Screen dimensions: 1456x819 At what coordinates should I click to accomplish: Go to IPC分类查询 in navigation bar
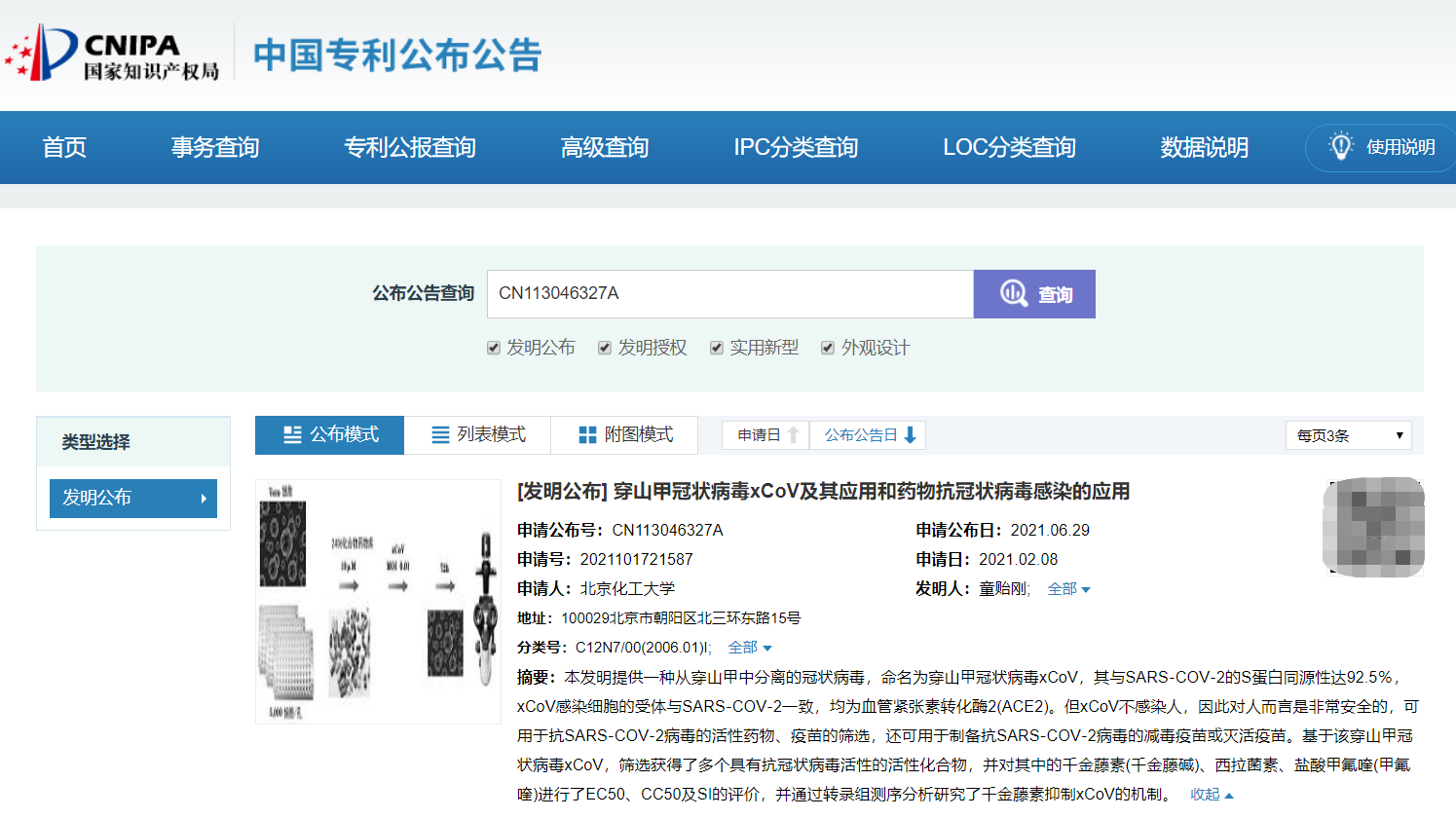click(x=795, y=147)
